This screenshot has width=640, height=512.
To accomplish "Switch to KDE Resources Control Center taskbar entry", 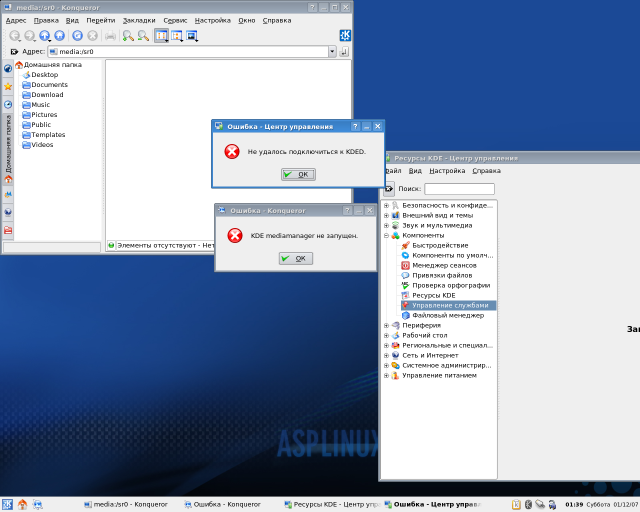I will [331, 505].
